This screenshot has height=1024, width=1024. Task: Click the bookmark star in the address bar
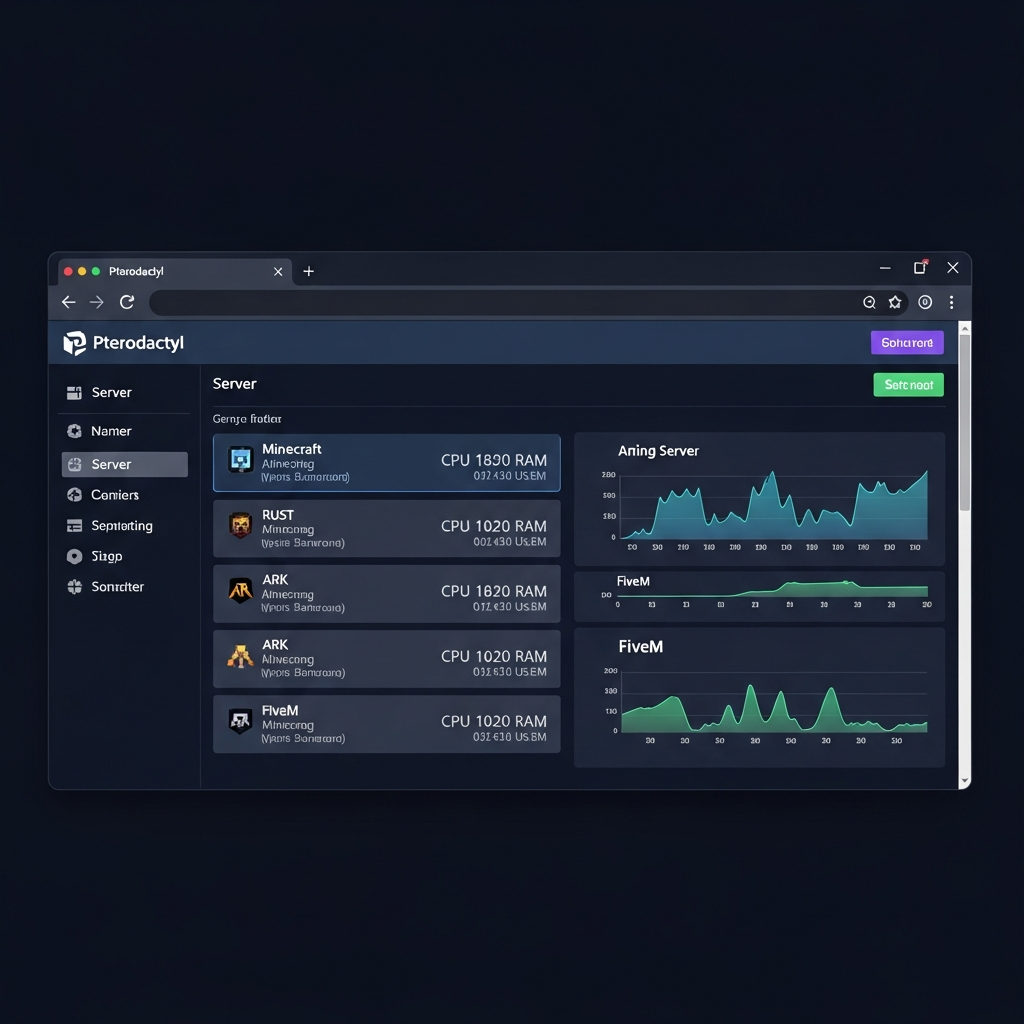(894, 301)
